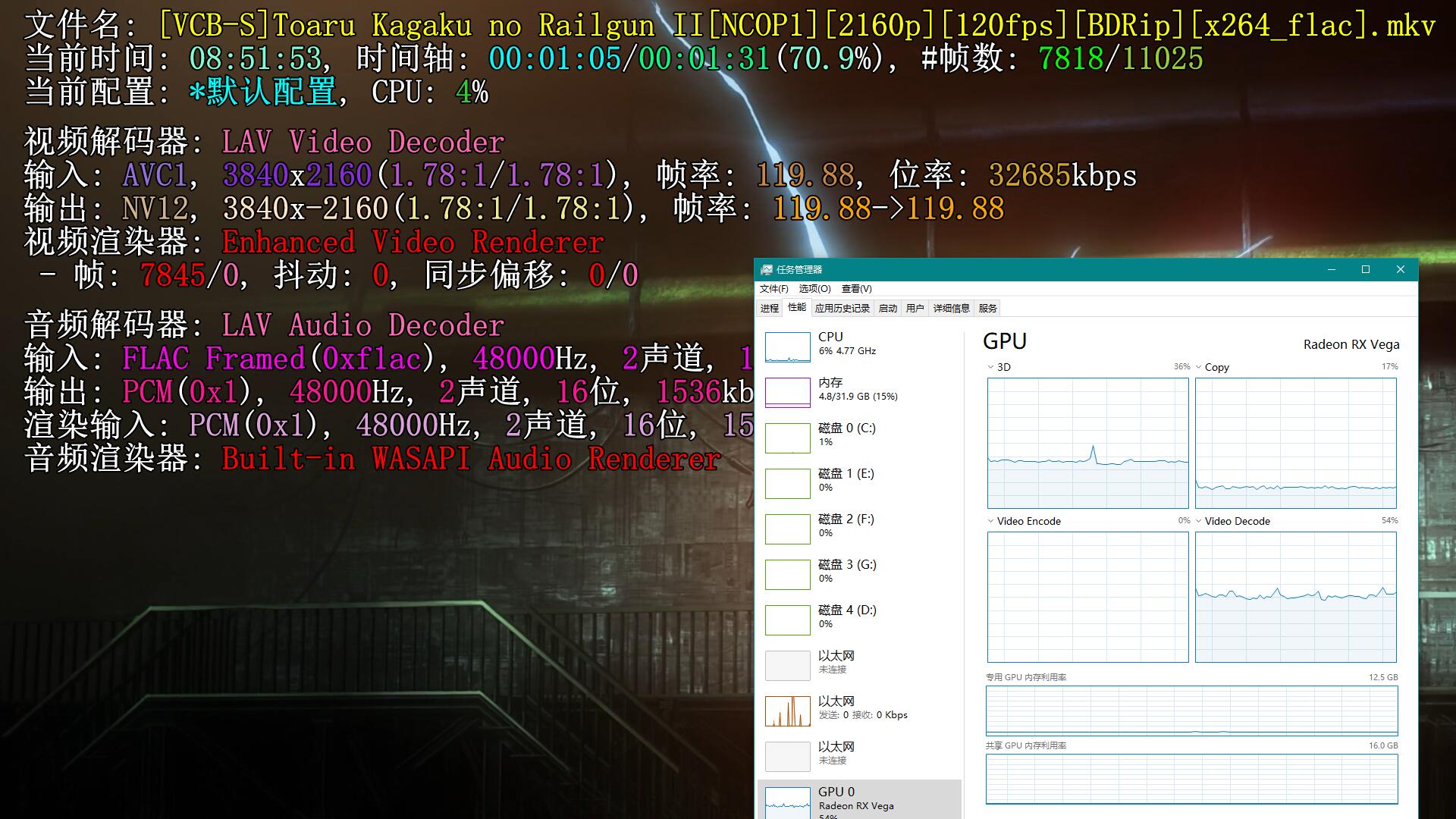Image resolution: width=1456 pixels, height=819 pixels.
Task: Click Enhanced Video Renderer text in overlay
Action: 413,242
